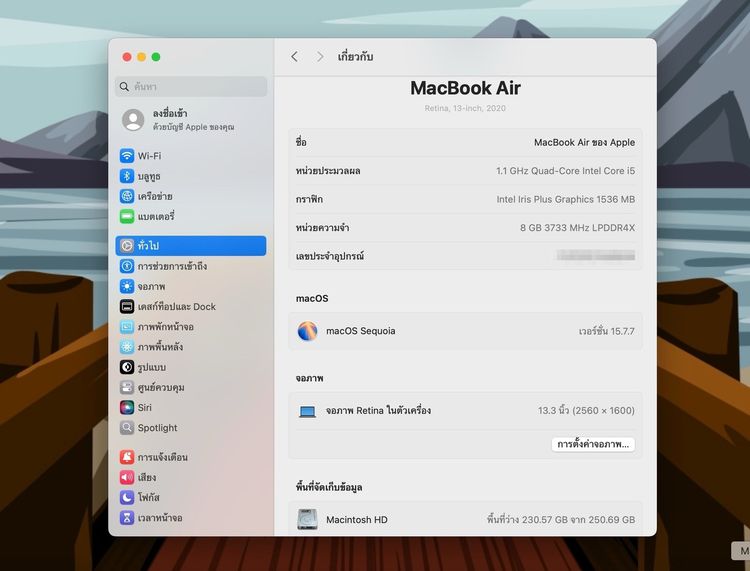Click display size 13.3 นิ้ว (2560 × 1600)
This screenshot has width=750, height=571.
click(586, 410)
